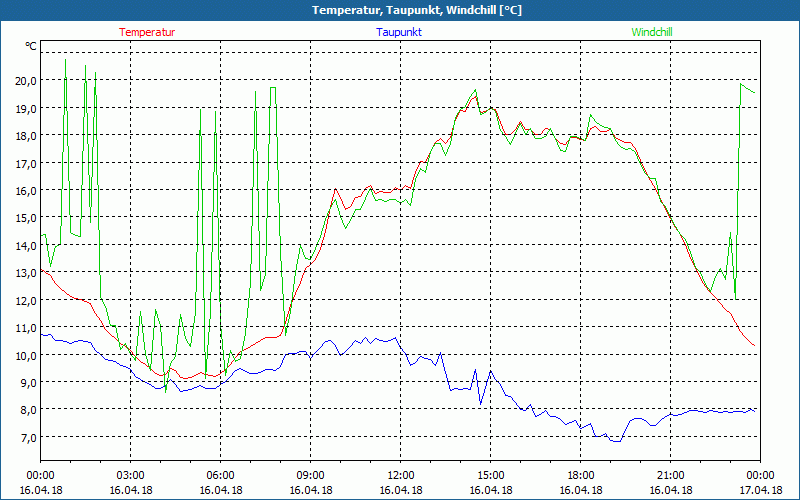The height and width of the screenshot is (500, 800).
Task: Select the 03:00 time axis label
Action: (x=131, y=475)
